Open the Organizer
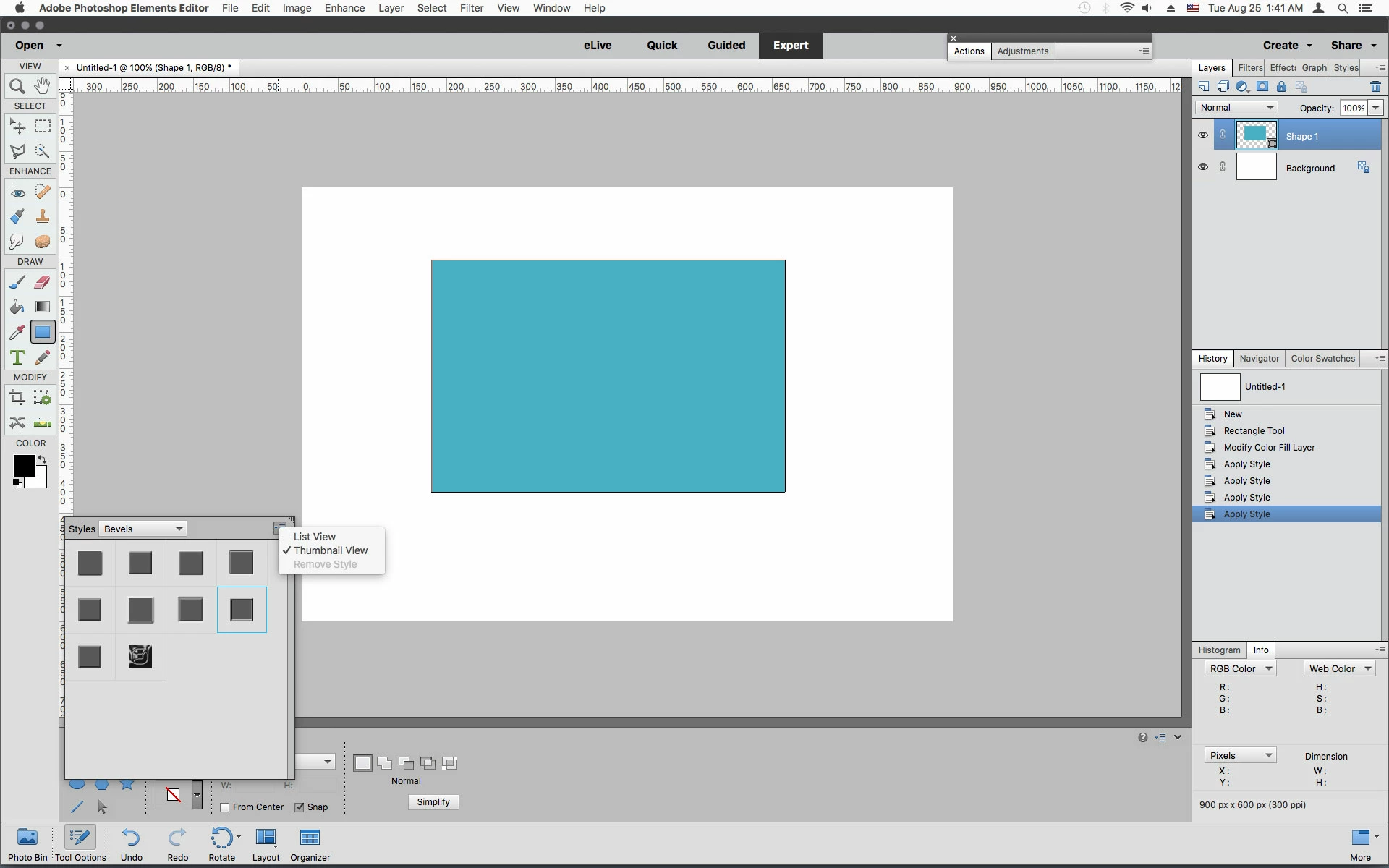 click(x=310, y=843)
